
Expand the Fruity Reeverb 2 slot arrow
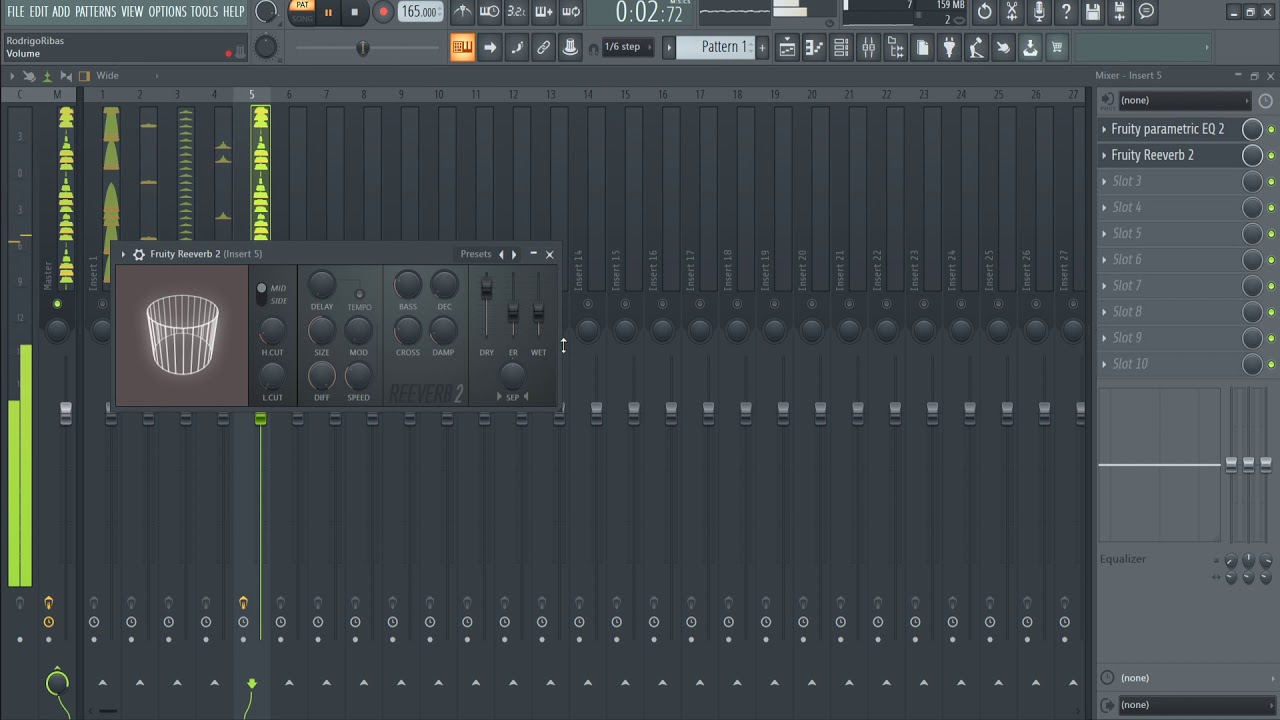click(x=1104, y=155)
